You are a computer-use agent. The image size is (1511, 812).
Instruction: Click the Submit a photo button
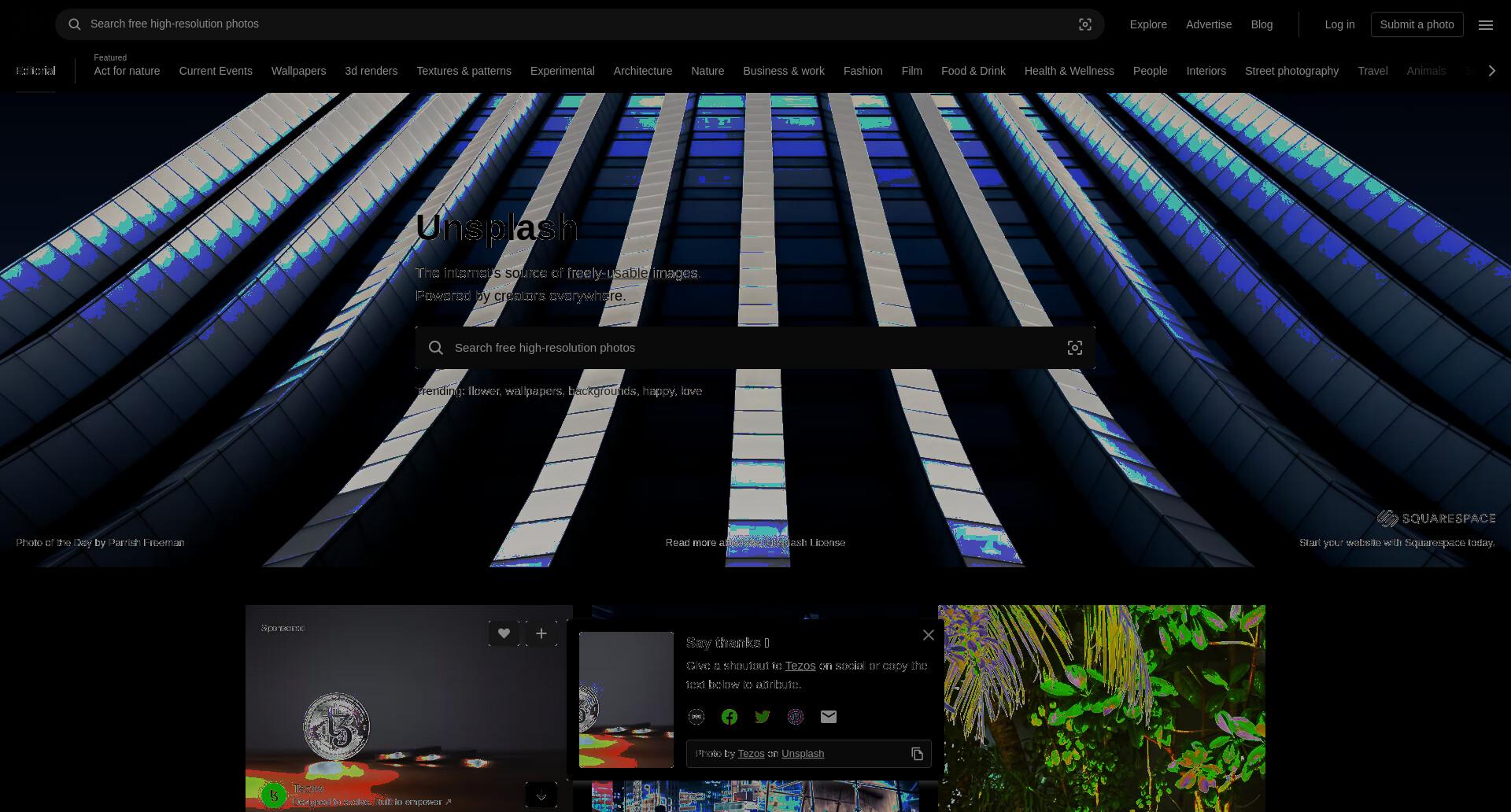[1417, 24]
